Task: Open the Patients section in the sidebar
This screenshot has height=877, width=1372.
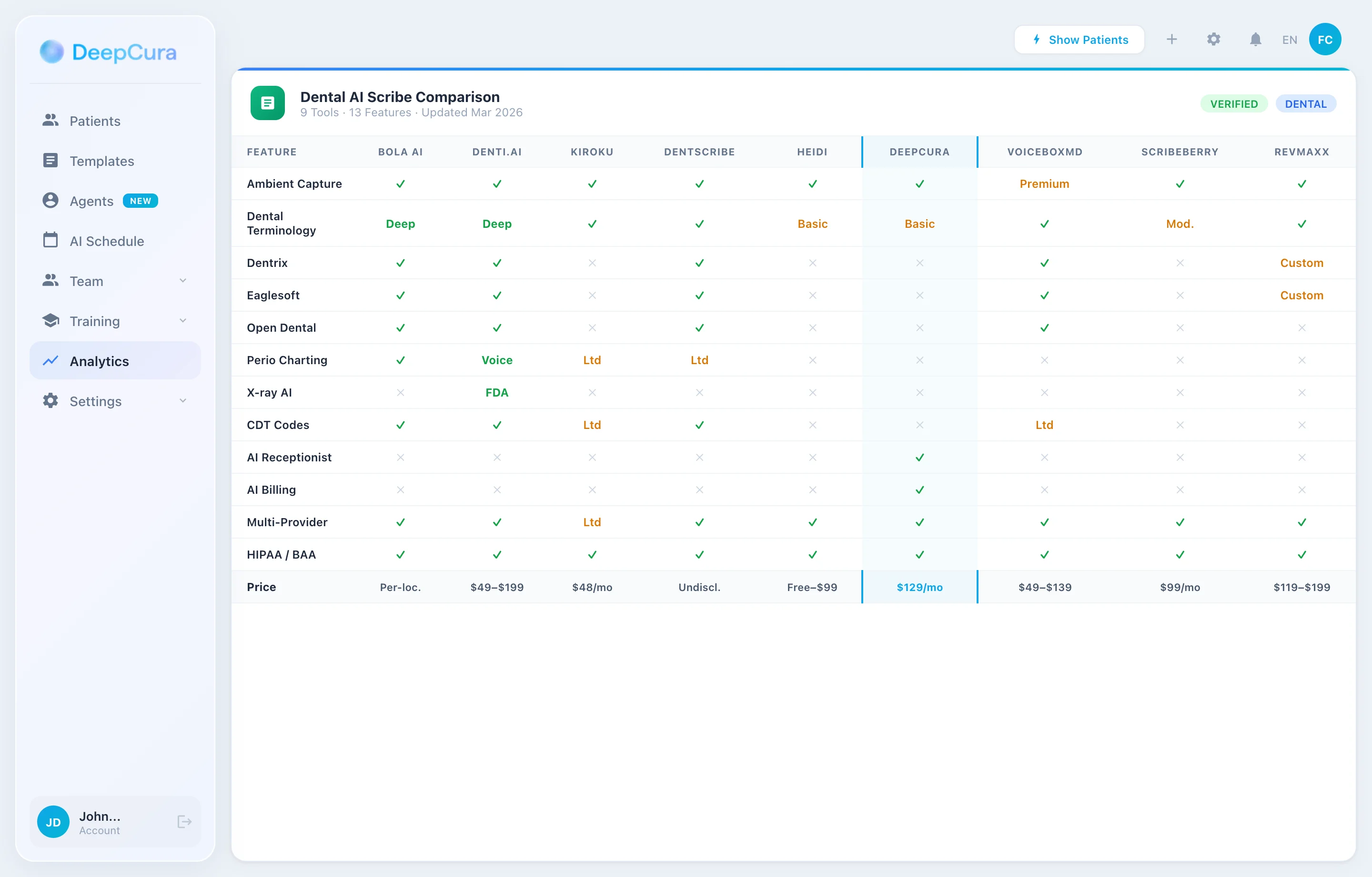Action: [95, 121]
